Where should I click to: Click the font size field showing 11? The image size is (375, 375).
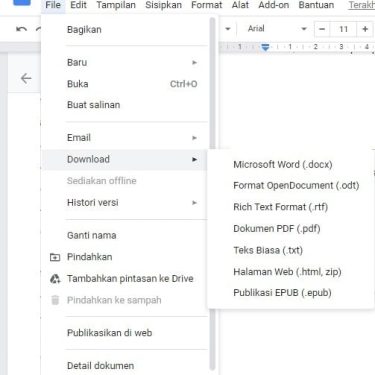pyautogui.click(x=343, y=29)
